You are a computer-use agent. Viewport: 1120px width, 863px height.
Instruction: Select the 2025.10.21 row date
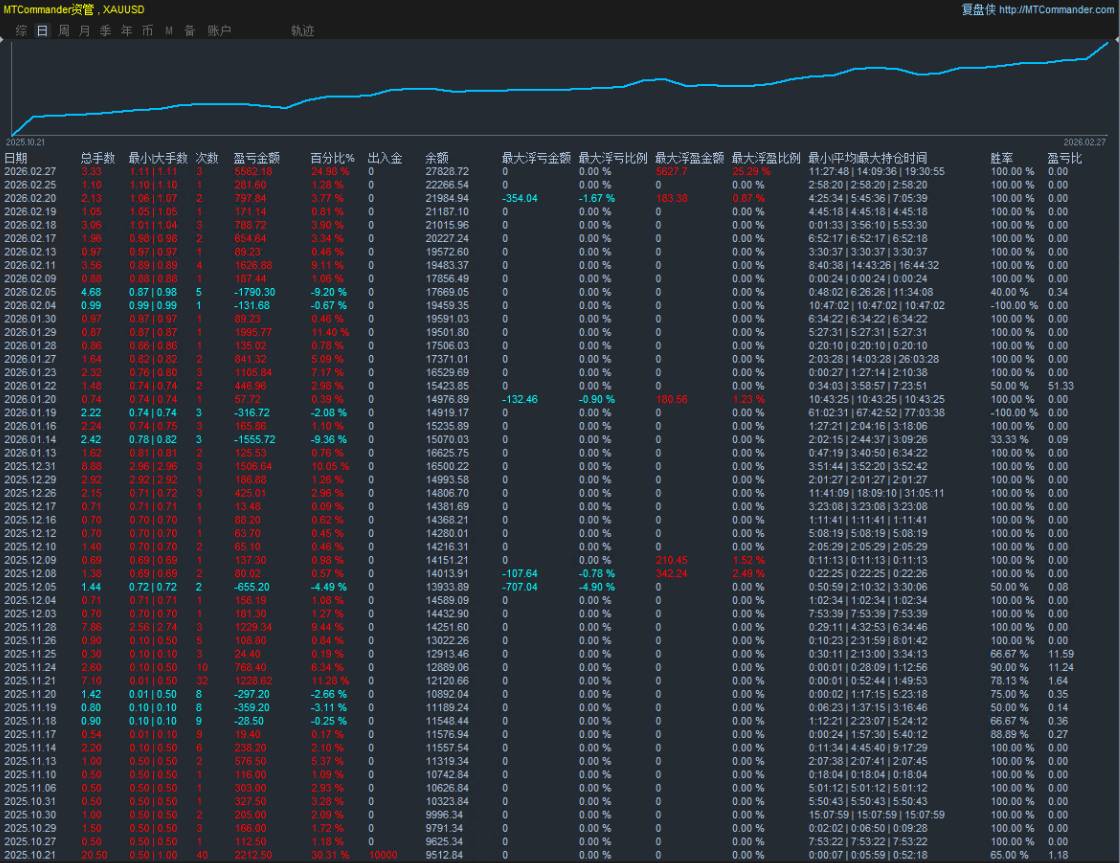[x=28, y=854]
